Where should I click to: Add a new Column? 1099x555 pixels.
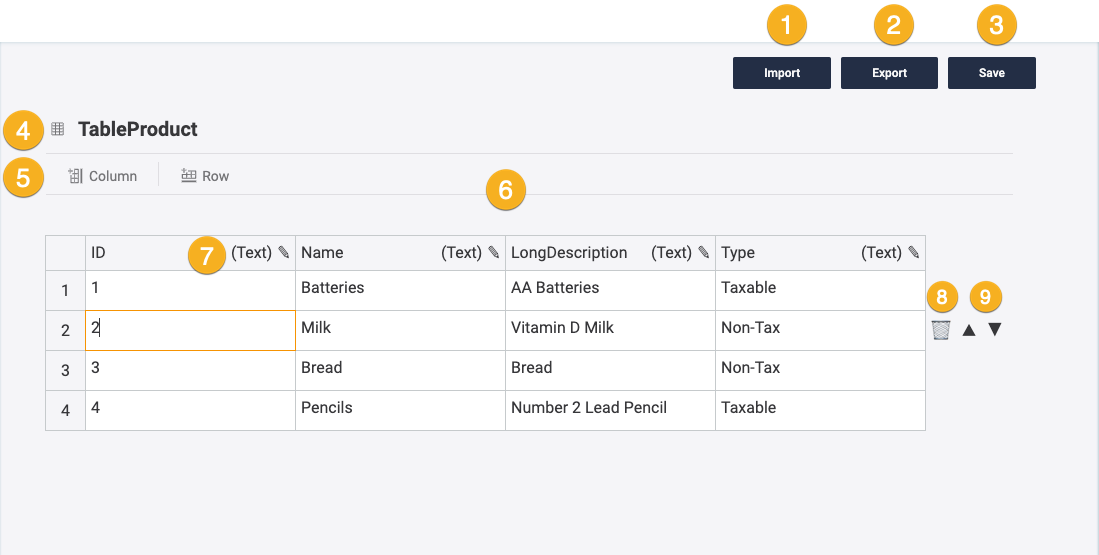[x=102, y=176]
